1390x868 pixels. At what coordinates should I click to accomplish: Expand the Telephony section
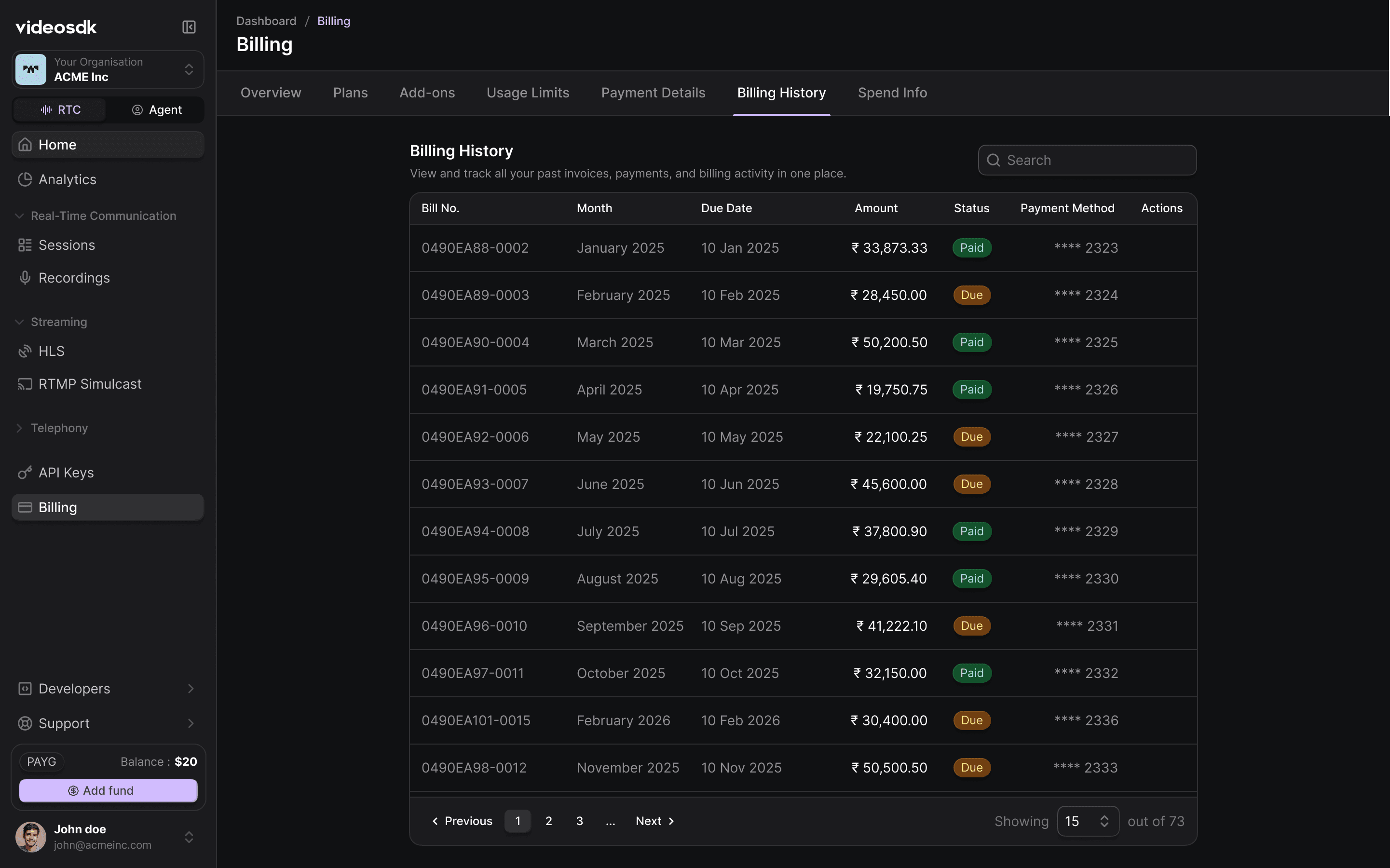coord(59,428)
